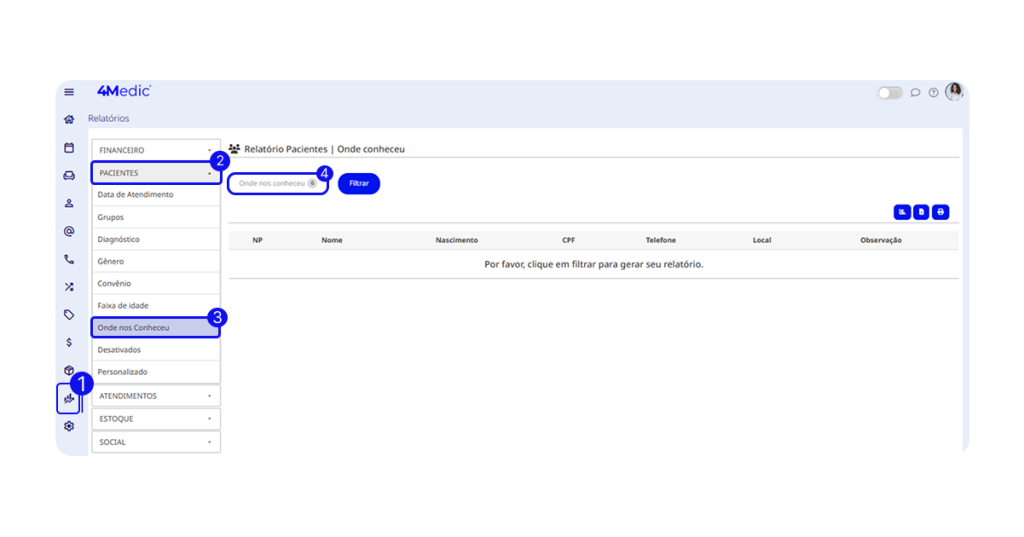Expand the ESTOQUE section
Image resolution: width=1024 pixels, height=537 pixels.
[x=155, y=419]
